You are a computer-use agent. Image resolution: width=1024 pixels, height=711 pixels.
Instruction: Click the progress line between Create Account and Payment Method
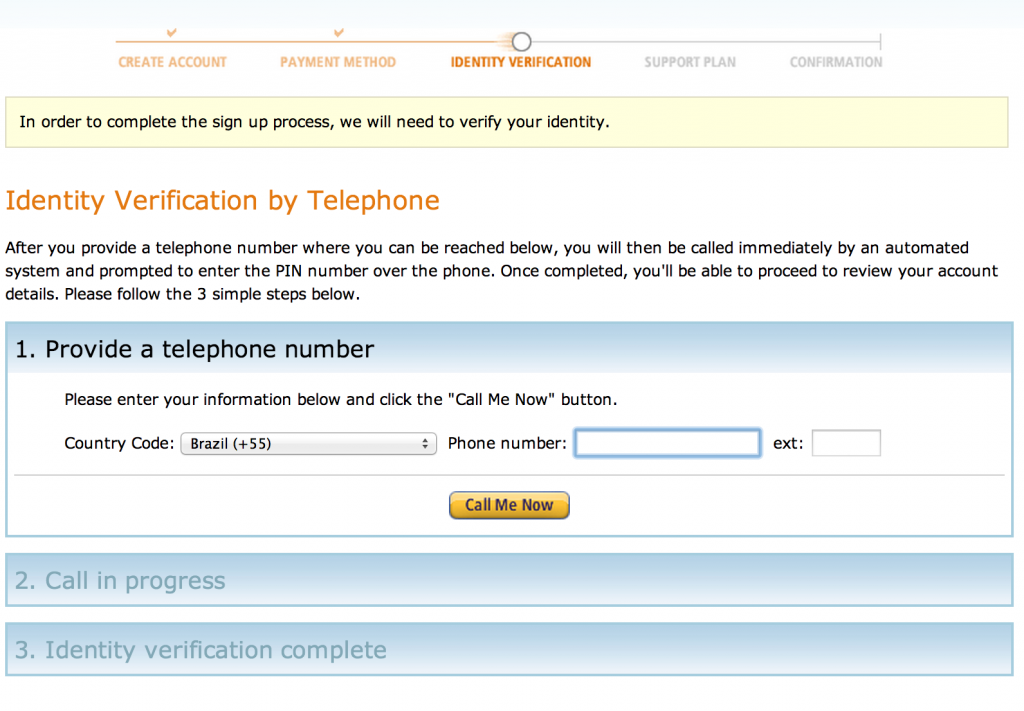(x=255, y=42)
